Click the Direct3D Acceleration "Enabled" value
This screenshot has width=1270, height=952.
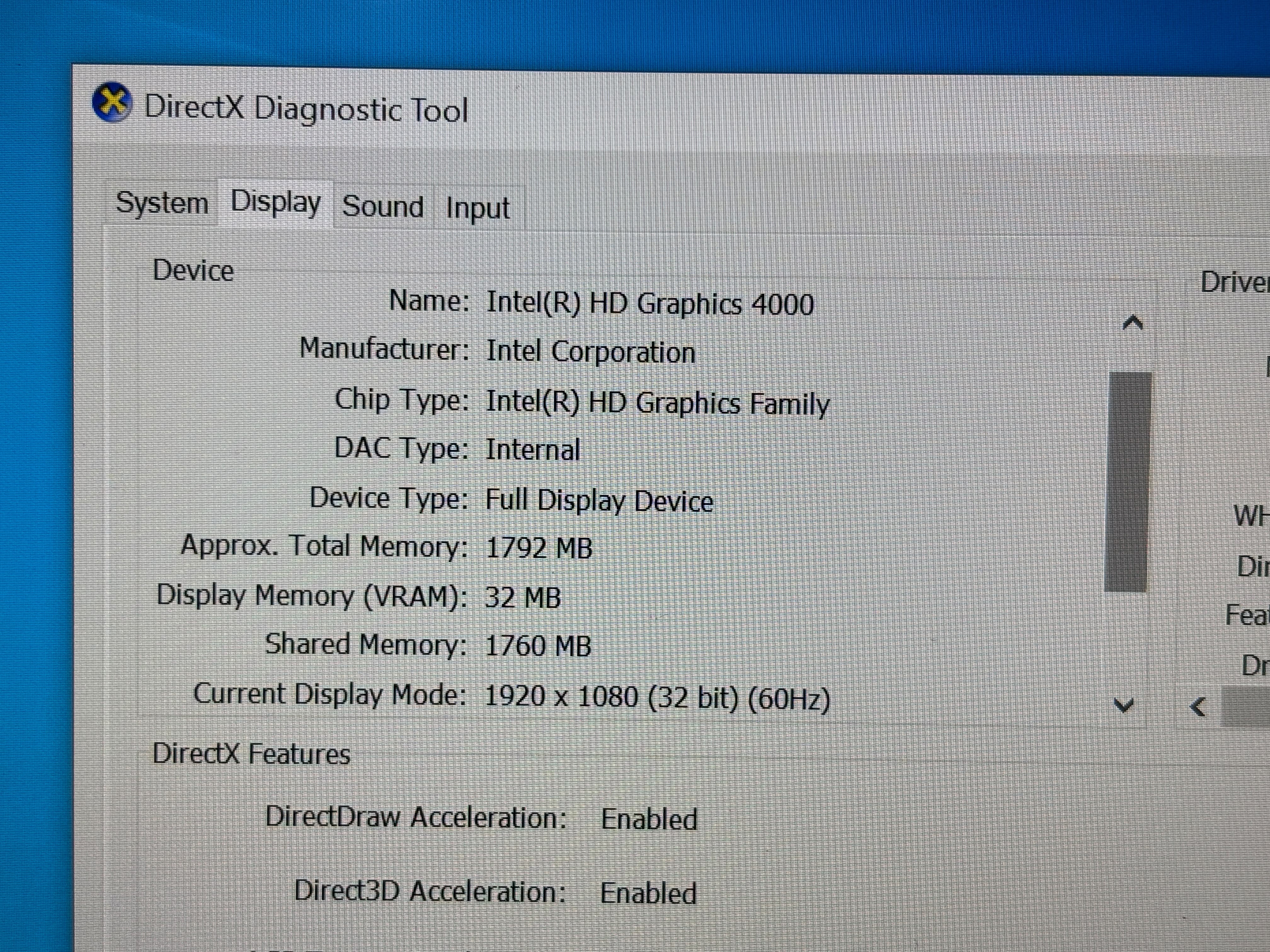[649, 893]
